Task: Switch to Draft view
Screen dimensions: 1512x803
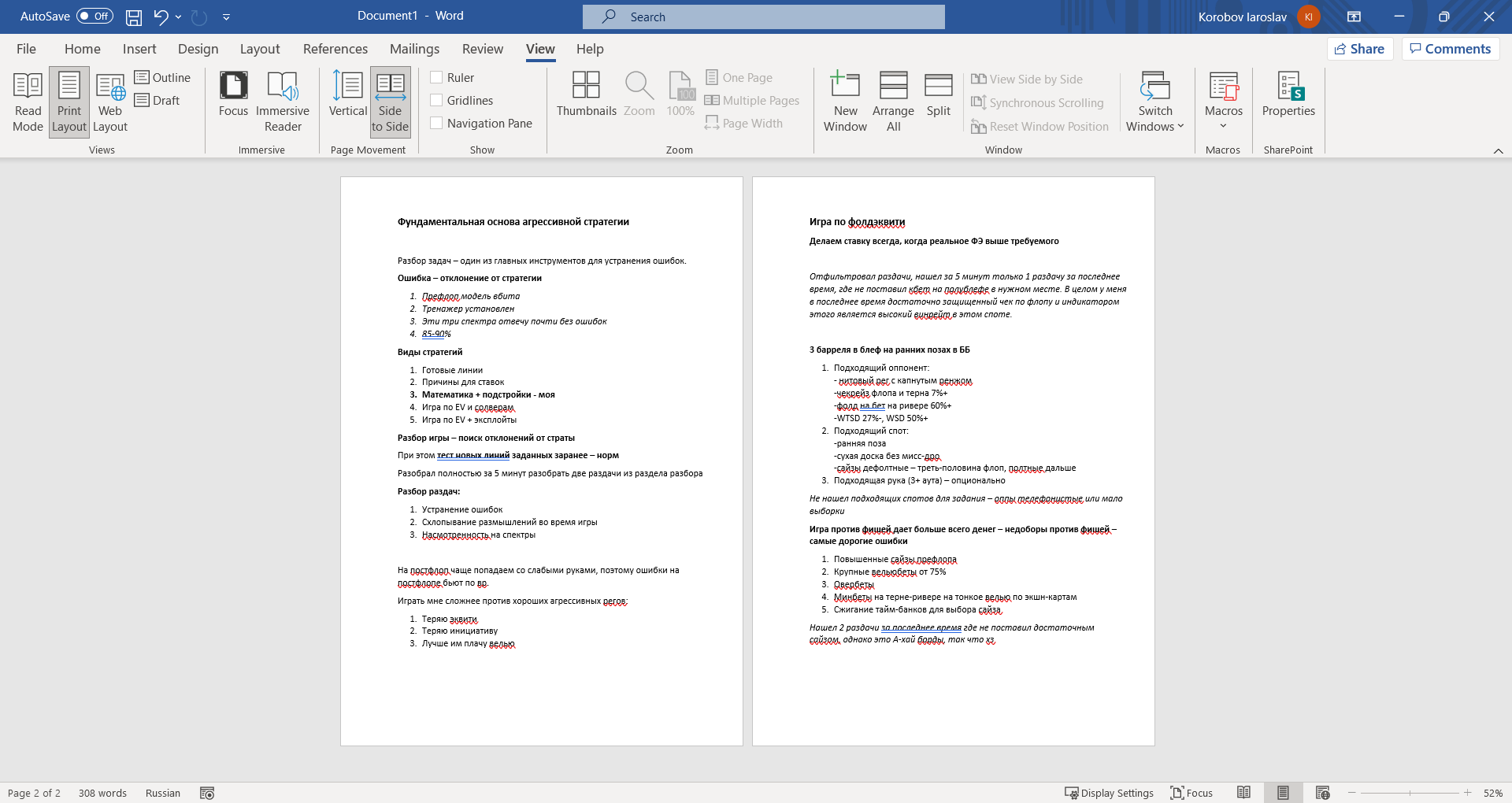Action: 157,100
